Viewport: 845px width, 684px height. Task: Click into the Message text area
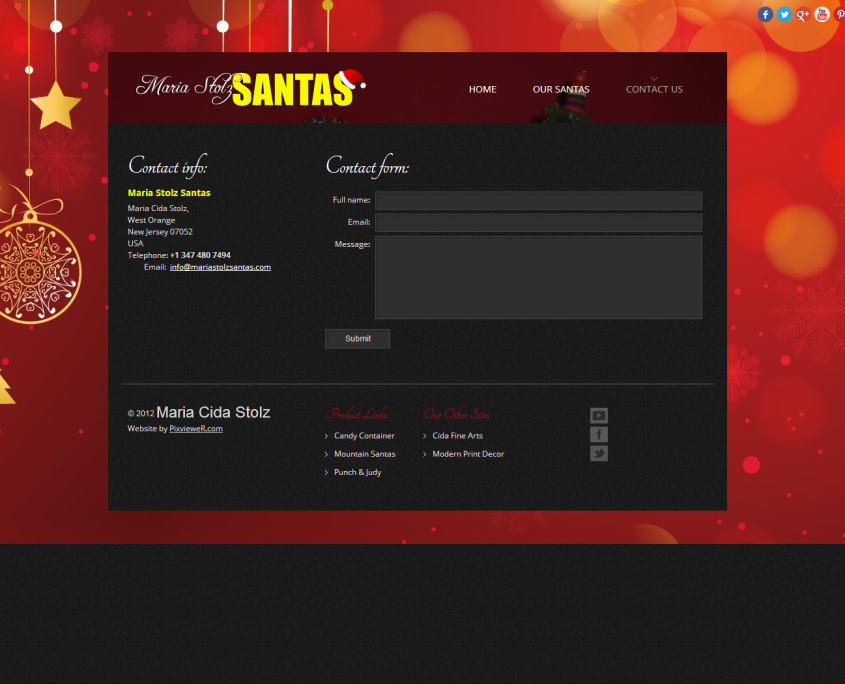[538, 277]
